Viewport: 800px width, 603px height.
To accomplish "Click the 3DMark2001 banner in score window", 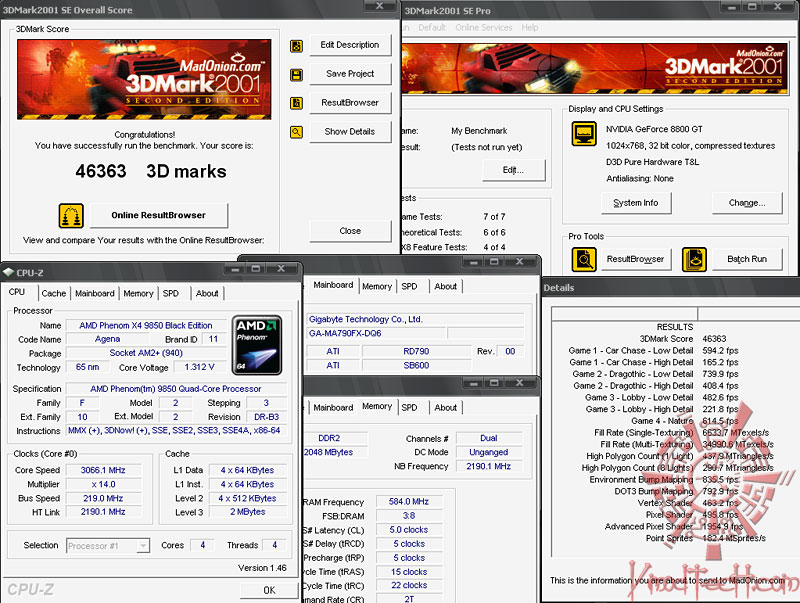I will (x=144, y=80).
